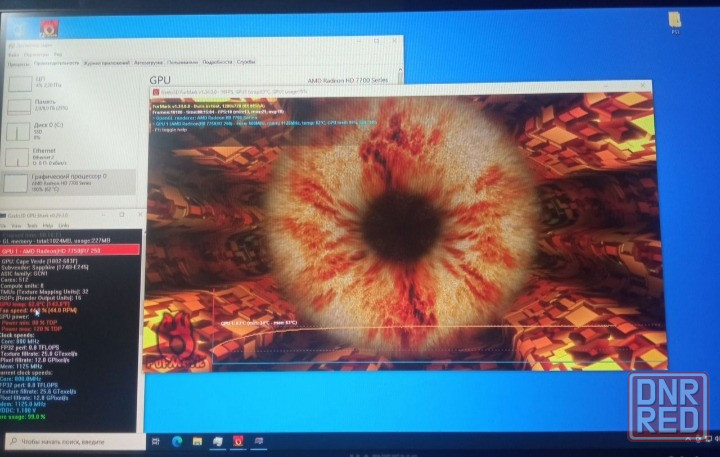Switch to the Подробности tab

coord(217,62)
